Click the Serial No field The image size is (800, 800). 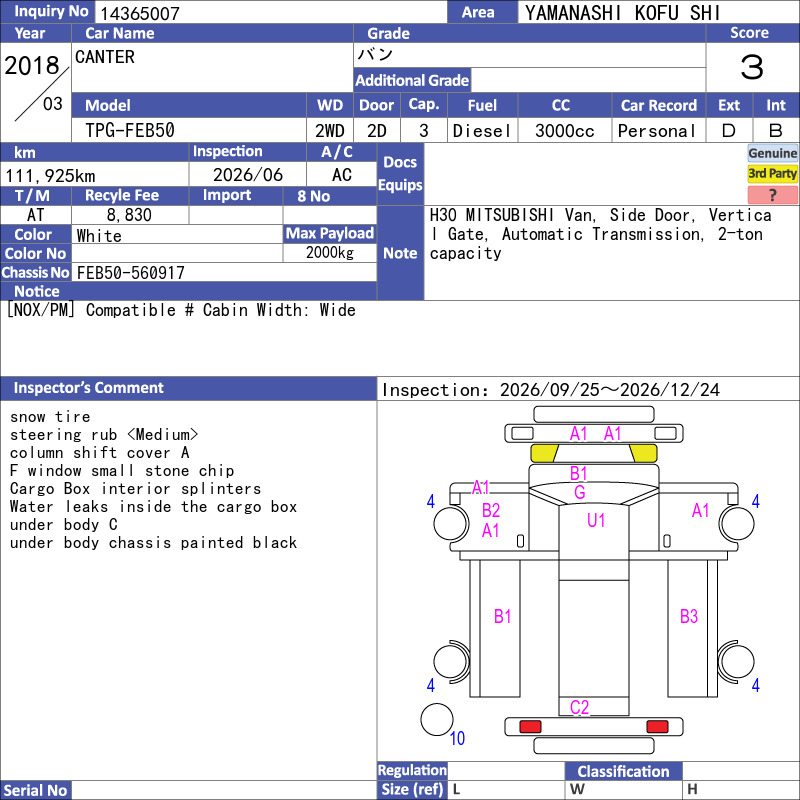(x=224, y=790)
